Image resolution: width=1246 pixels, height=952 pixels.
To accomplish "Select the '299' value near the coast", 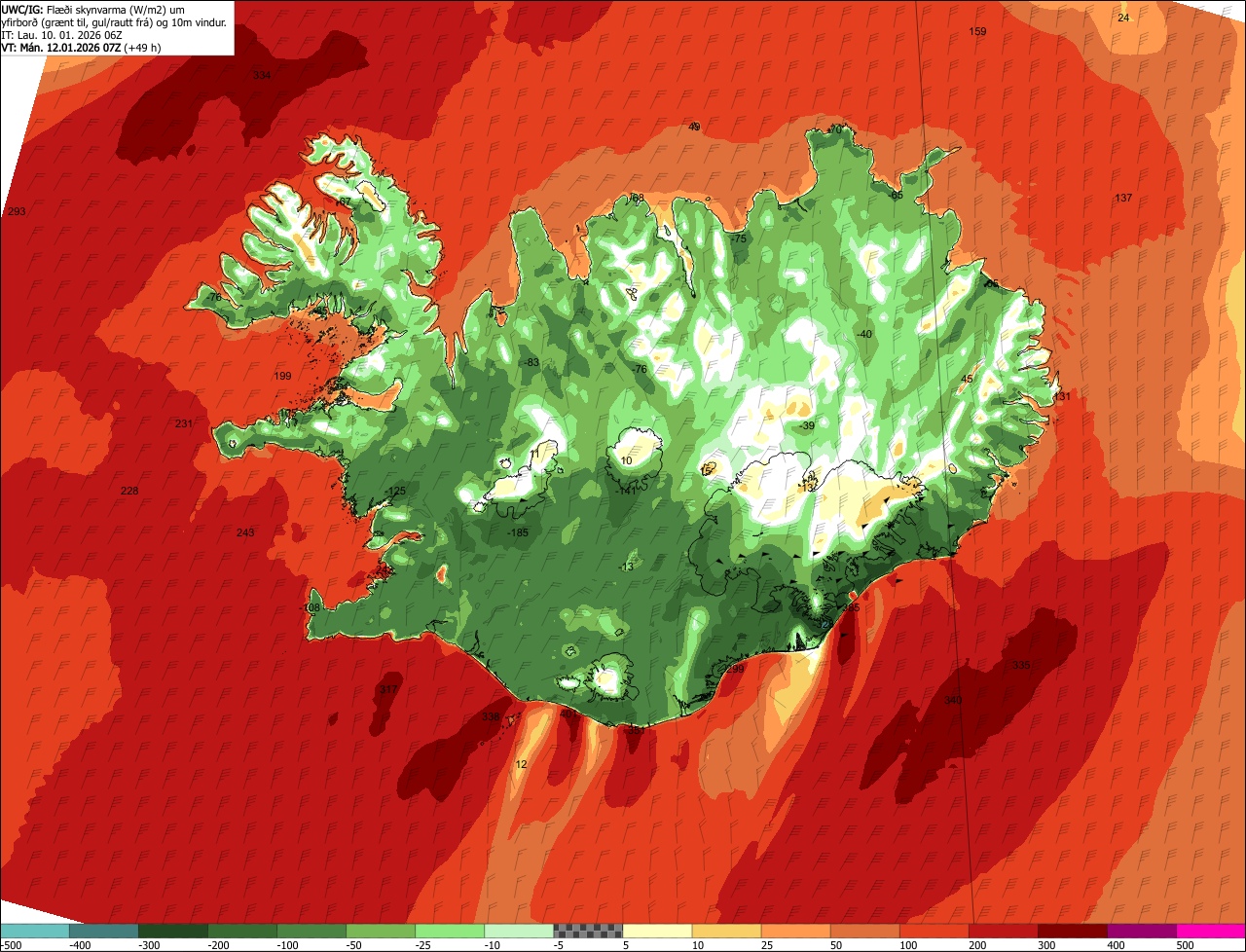I will coord(735,669).
